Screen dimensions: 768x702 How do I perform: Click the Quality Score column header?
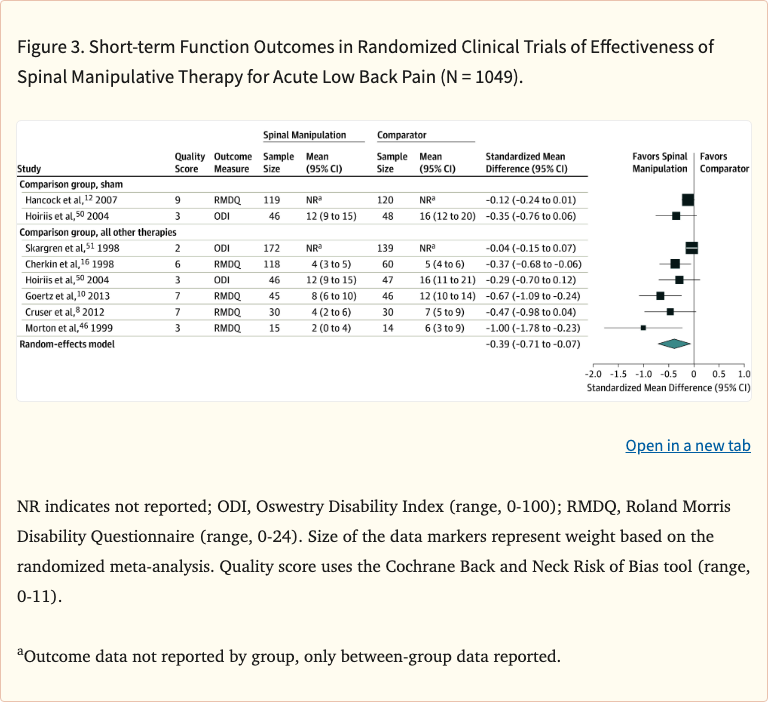pos(189,163)
